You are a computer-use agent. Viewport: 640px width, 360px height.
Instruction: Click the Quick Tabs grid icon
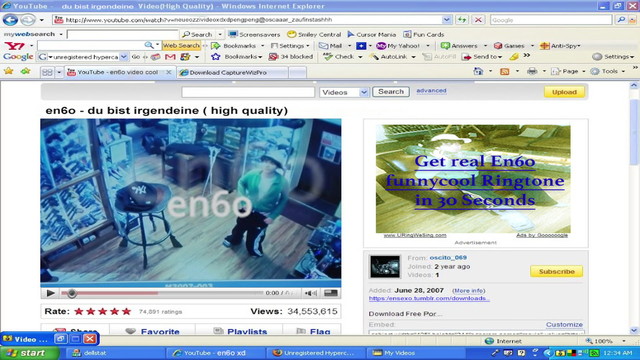pos(47,72)
